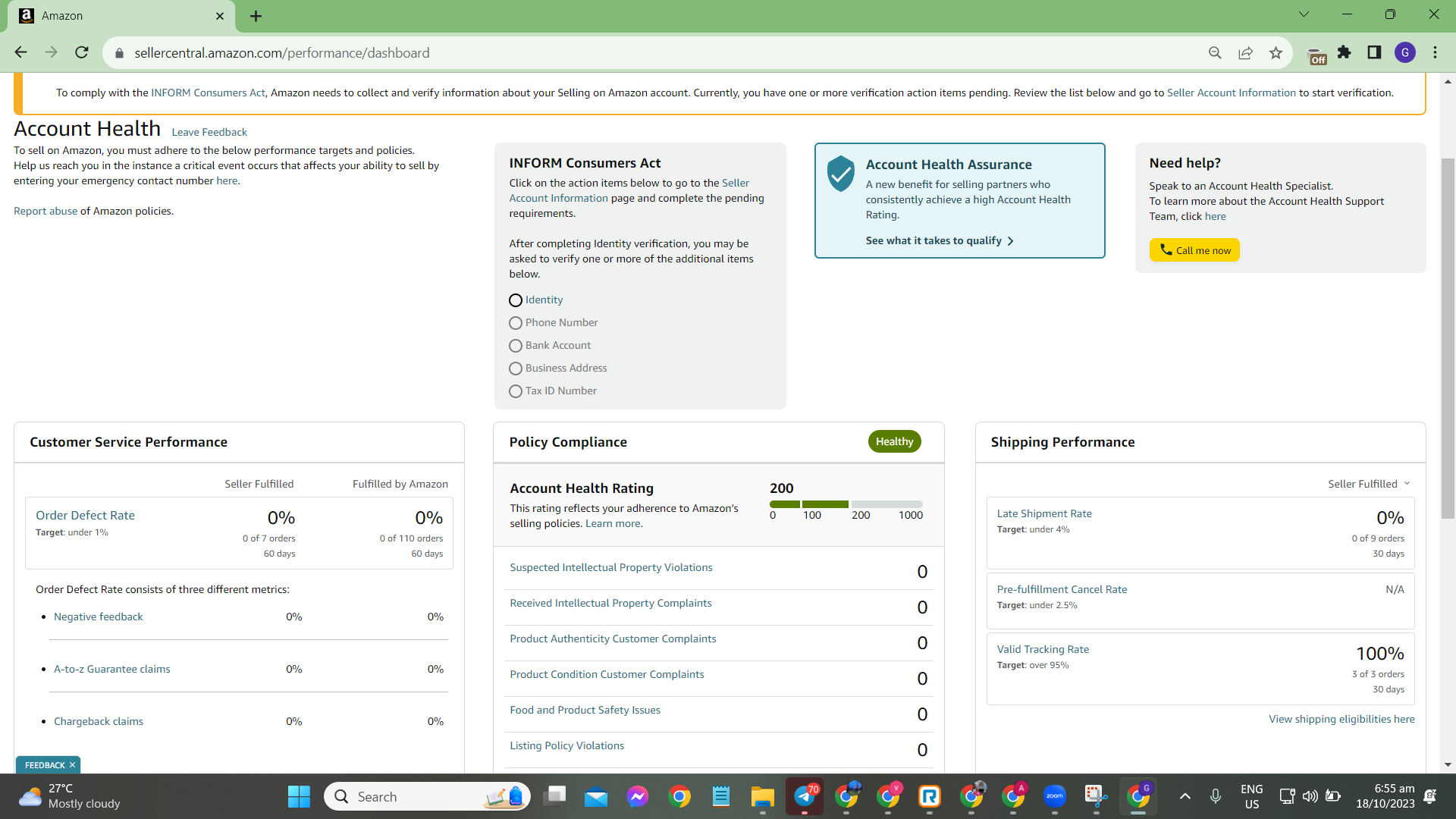Open Product Authenticity Customer Complaints

pos(613,639)
